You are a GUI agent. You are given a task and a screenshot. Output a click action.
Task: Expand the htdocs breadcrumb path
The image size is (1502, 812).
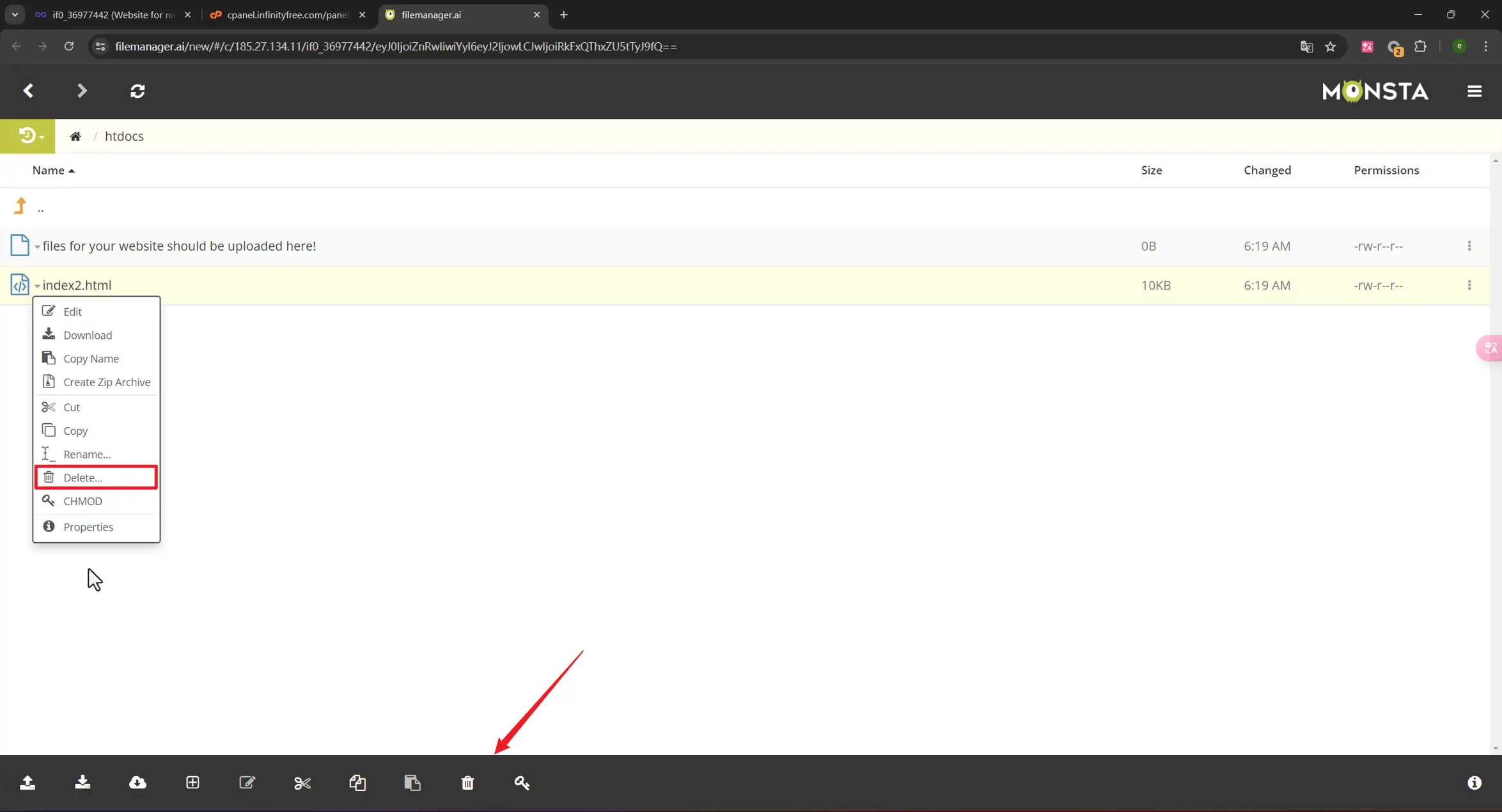tap(123, 136)
